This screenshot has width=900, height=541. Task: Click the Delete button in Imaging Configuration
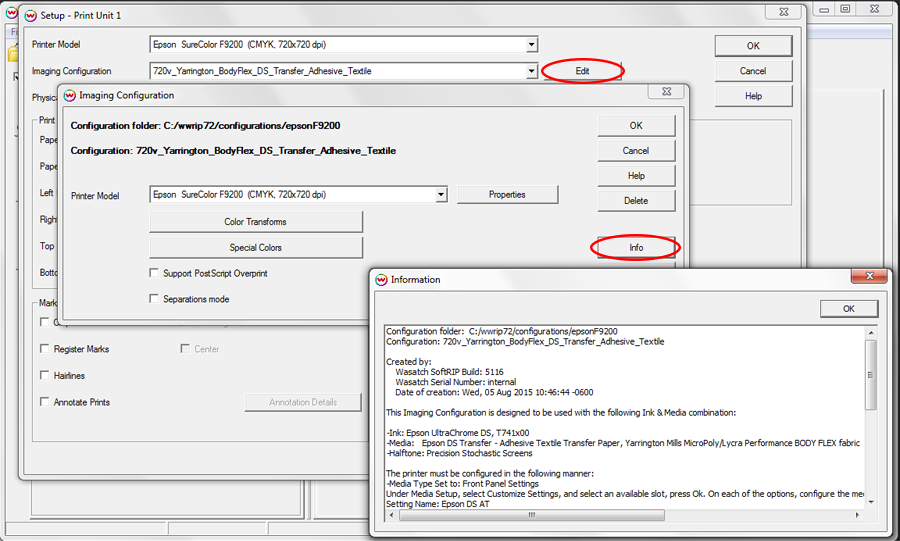pos(636,201)
